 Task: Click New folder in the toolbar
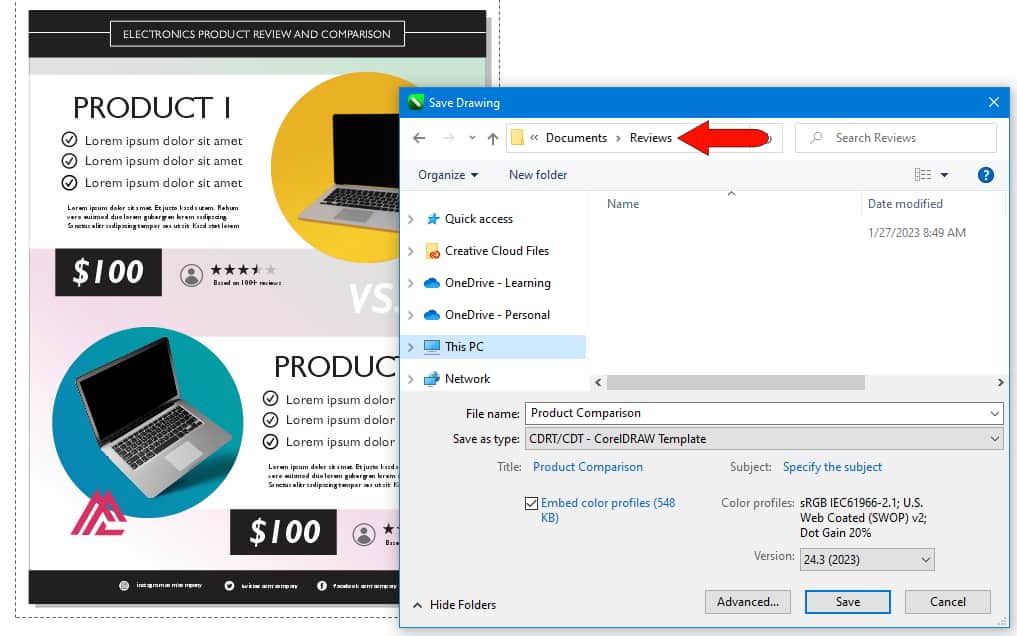tap(538, 175)
